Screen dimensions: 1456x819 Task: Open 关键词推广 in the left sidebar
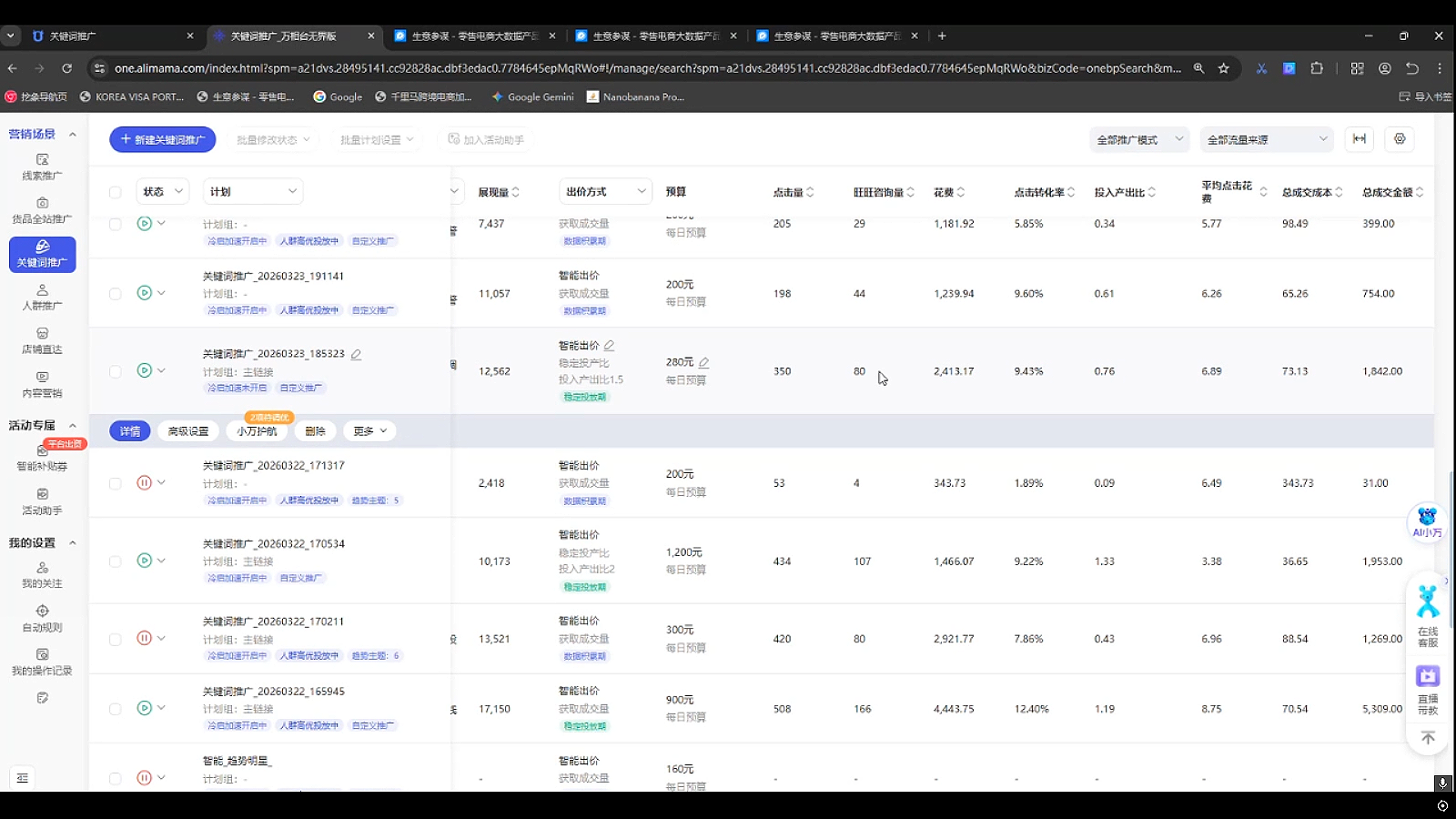click(x=42, y=254)
